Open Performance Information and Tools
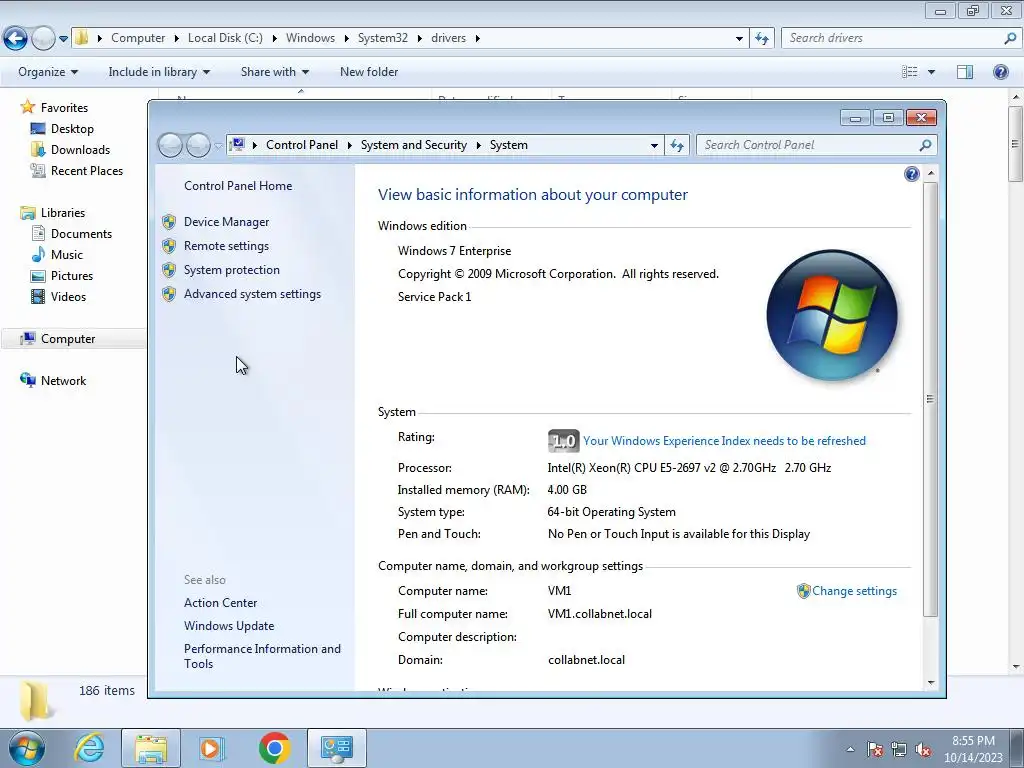This screenshot has width=1024, height=768. (x=262, y=656)
